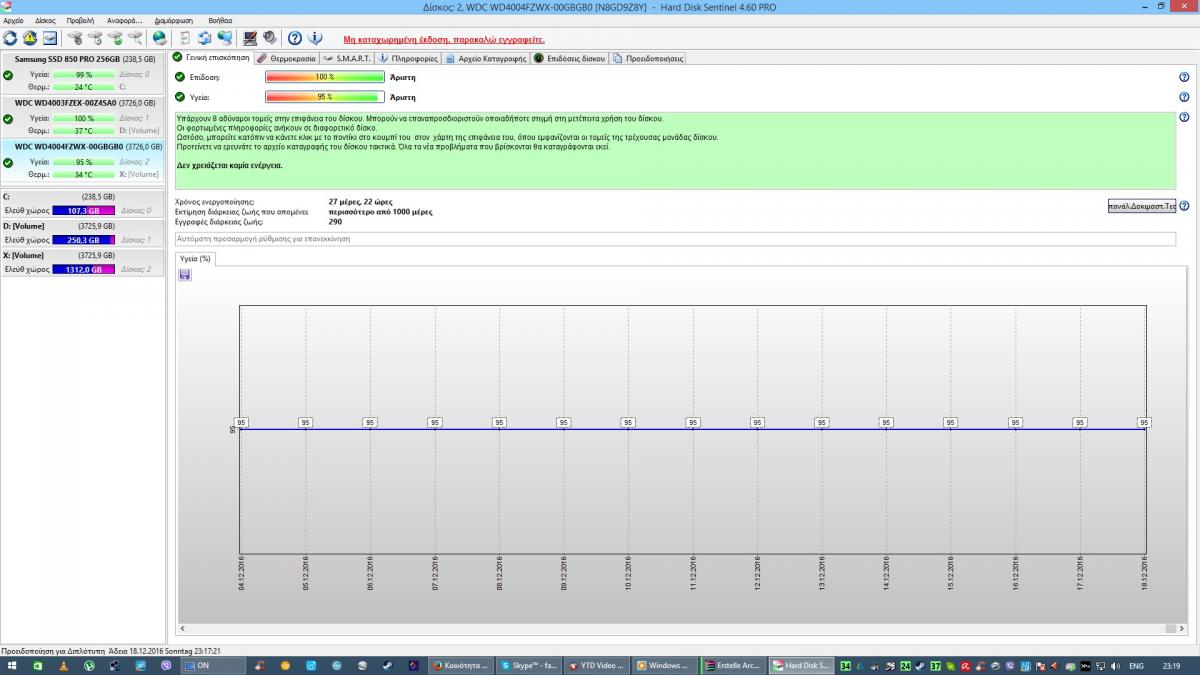
Task: Click the refresh icon in the toolbar
Action: (x=10, y=38)
